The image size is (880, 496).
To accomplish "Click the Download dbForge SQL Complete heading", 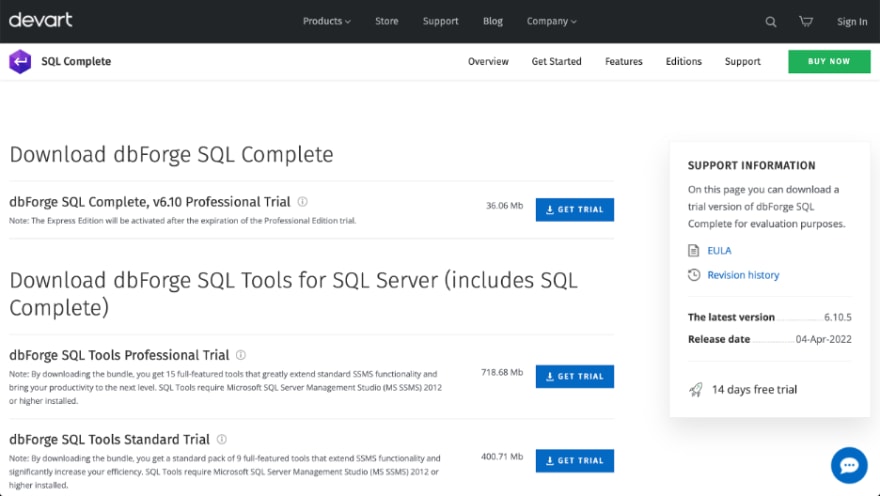I will [x=171, y=155].
